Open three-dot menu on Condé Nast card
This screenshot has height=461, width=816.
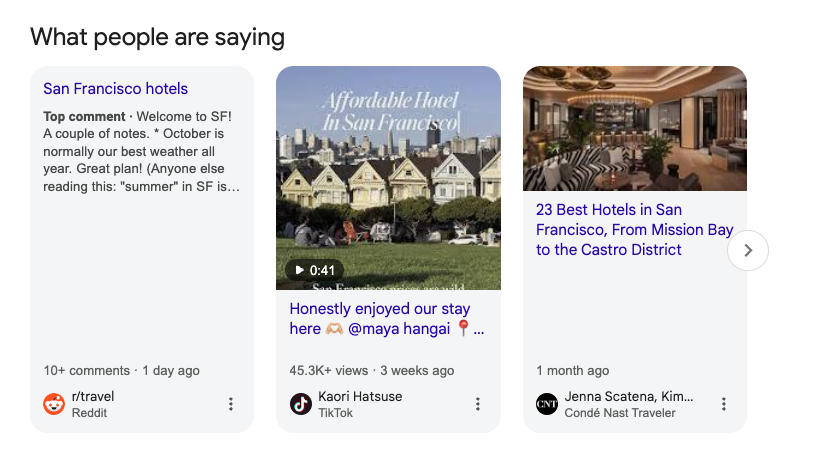pyautogui.click(x=723, y=404)
